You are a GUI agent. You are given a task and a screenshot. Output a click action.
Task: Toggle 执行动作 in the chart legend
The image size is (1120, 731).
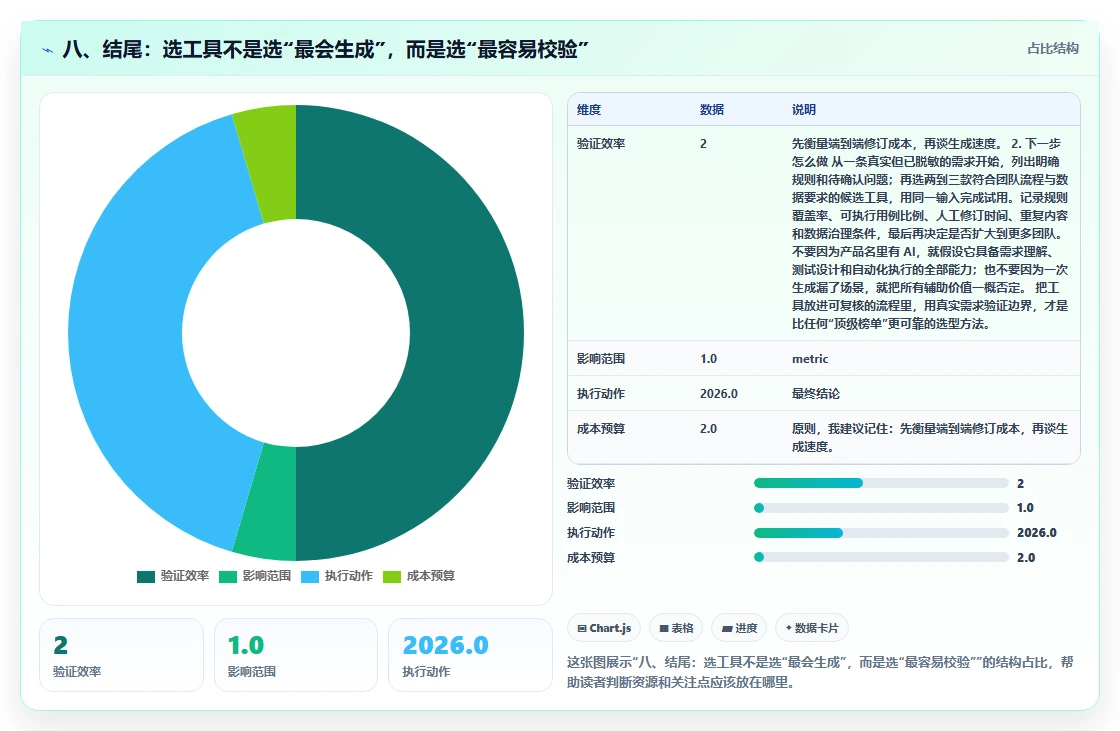[x=337, y=576]
